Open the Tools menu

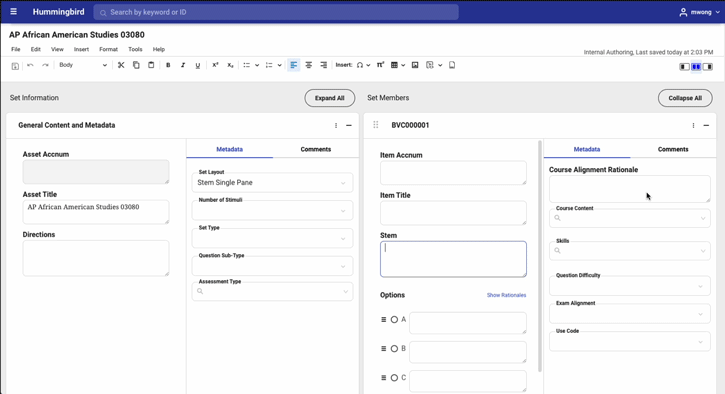(135, 49)
